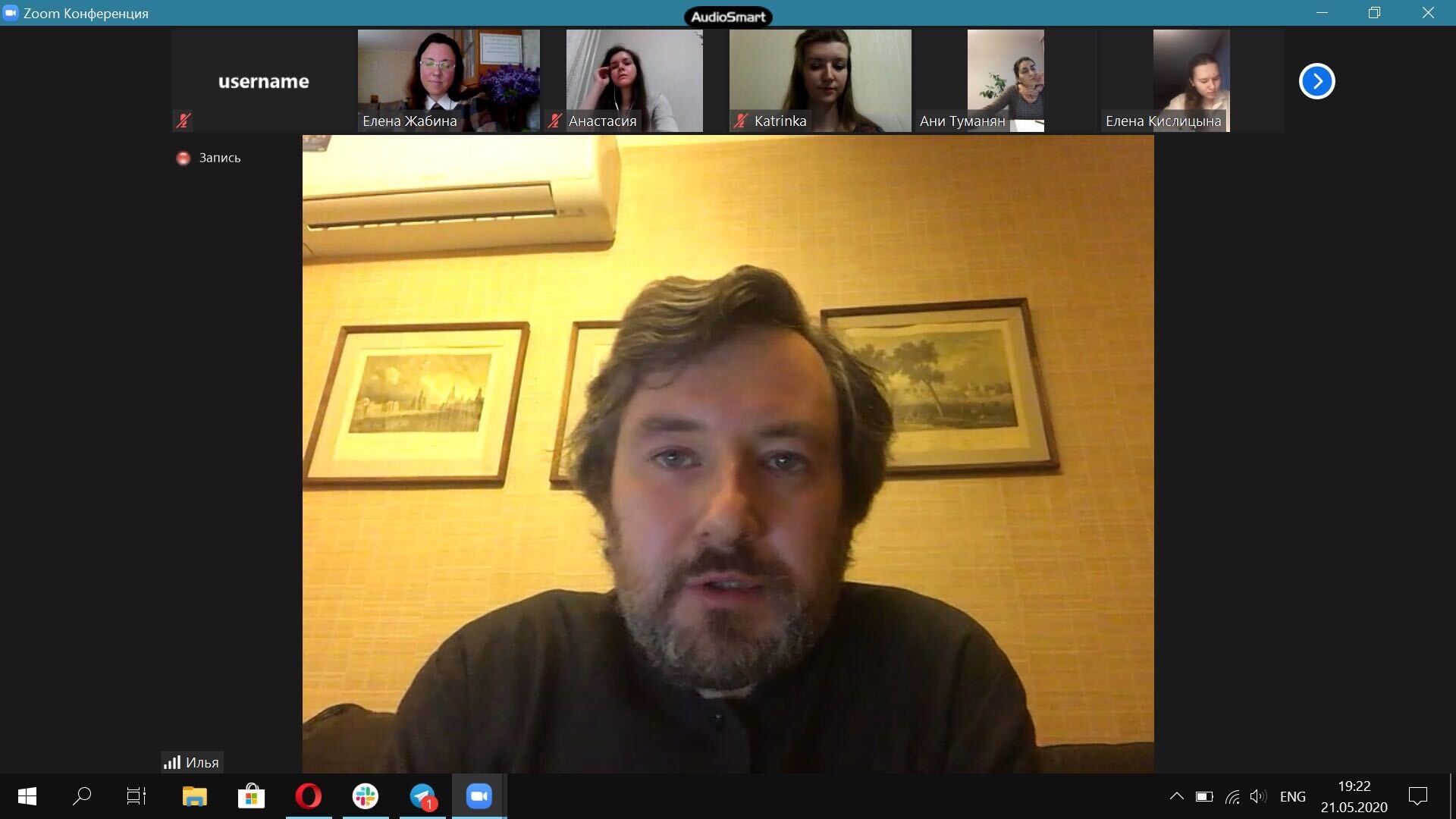1456x819 pixels.
Task: Open Wi-Fi network tray icon
Action: (1232, 796)
